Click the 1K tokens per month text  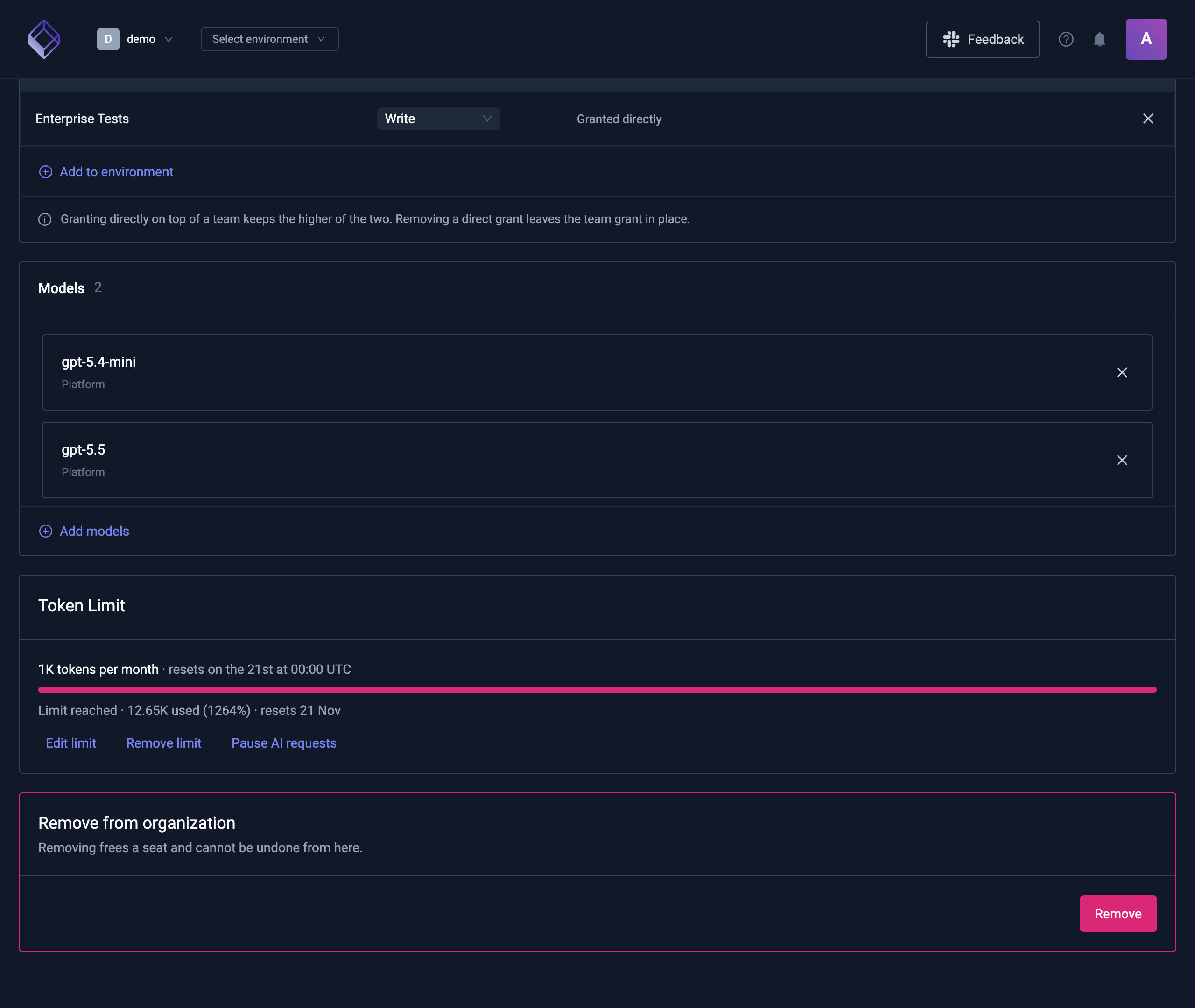[98, 669]
